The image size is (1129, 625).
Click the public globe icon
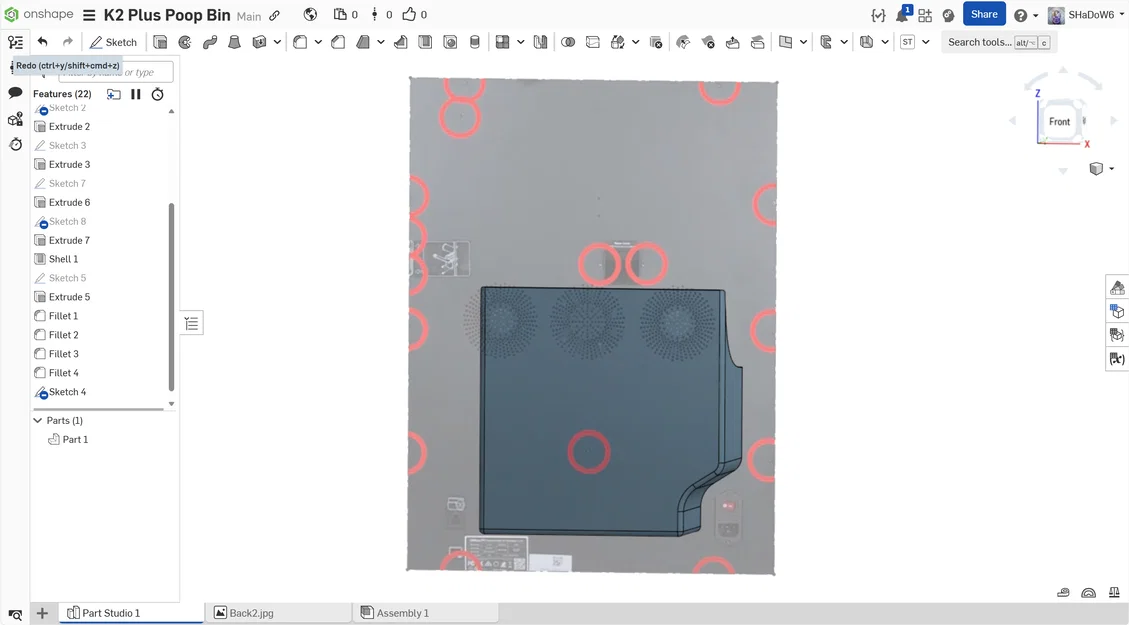pos(310,14)
